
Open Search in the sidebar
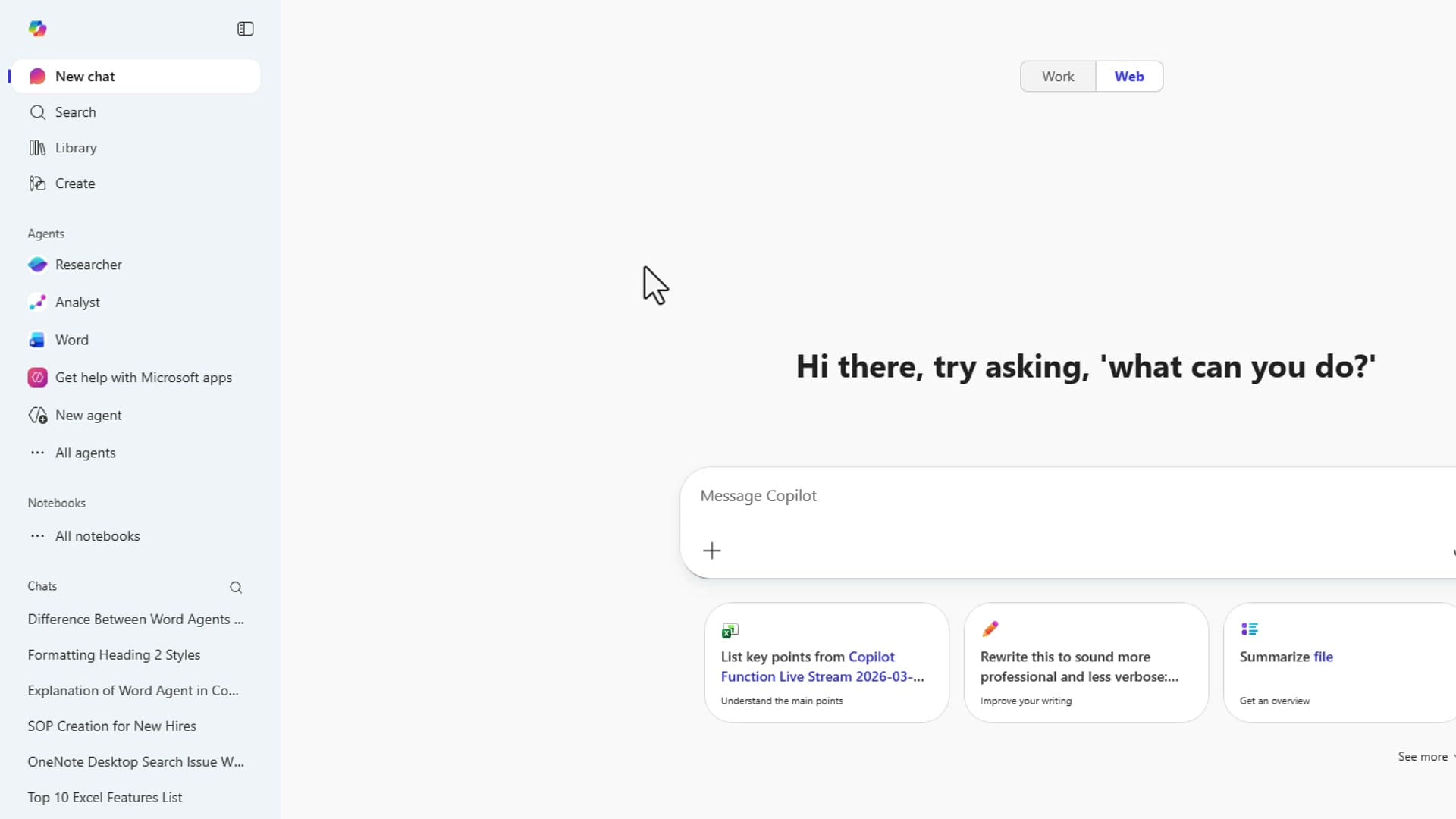pyautogui.click(x=75, y=112)
